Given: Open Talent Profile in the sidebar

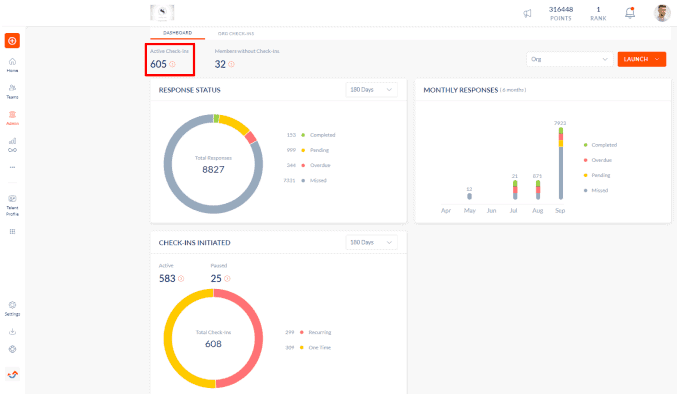Looking at the screenshot, I should pyautogui.click(x=12, y=205).
